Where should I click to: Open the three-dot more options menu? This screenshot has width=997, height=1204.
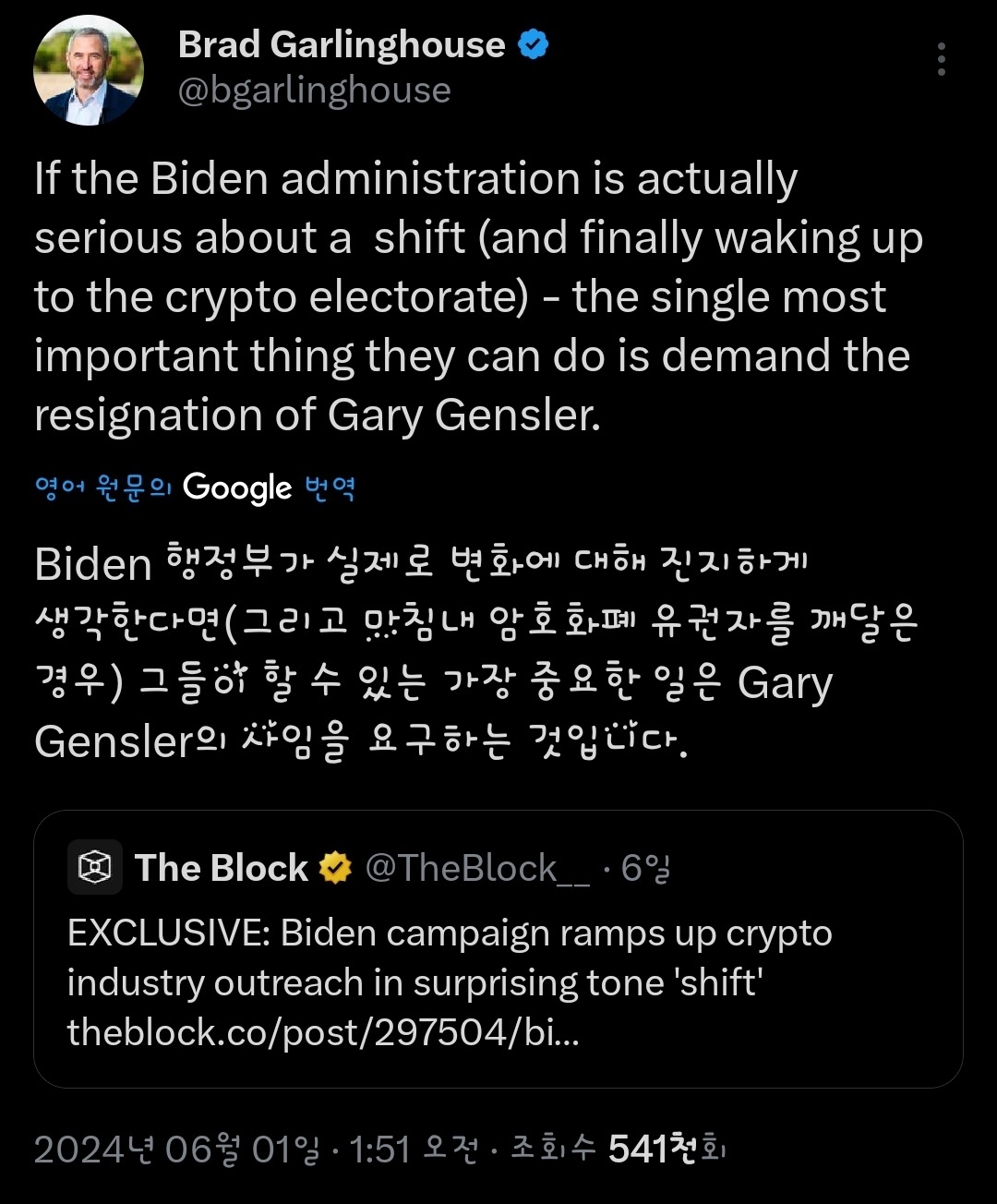coord(941,59)
